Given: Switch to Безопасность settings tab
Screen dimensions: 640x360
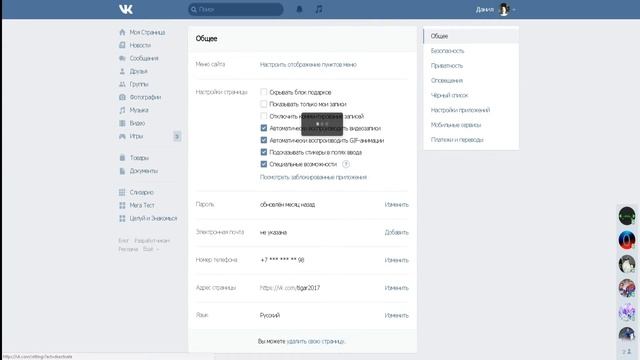Looking at the screenshot, I should [471, 51].
